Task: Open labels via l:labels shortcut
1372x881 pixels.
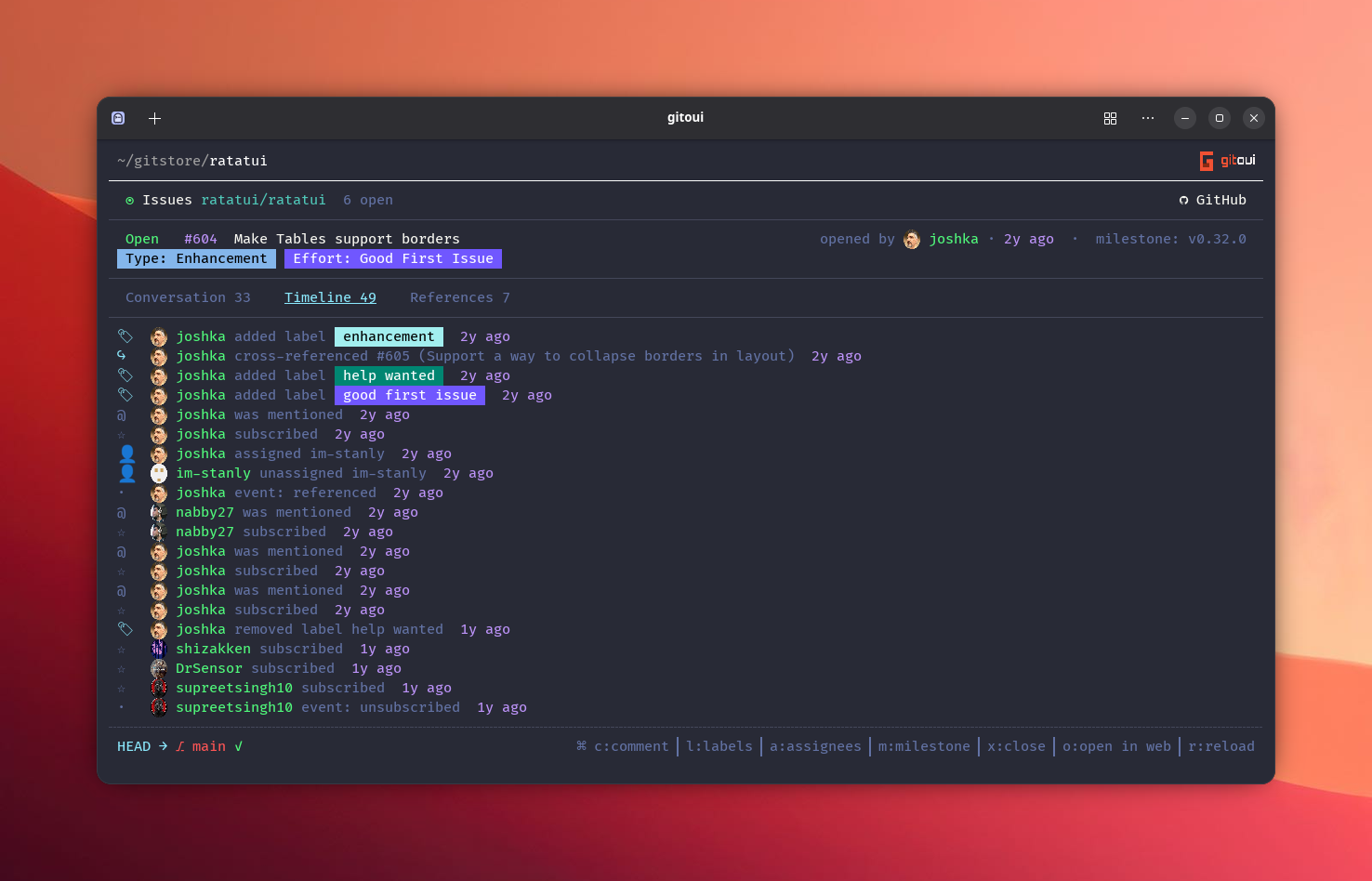Action: [x=719, y=746]
